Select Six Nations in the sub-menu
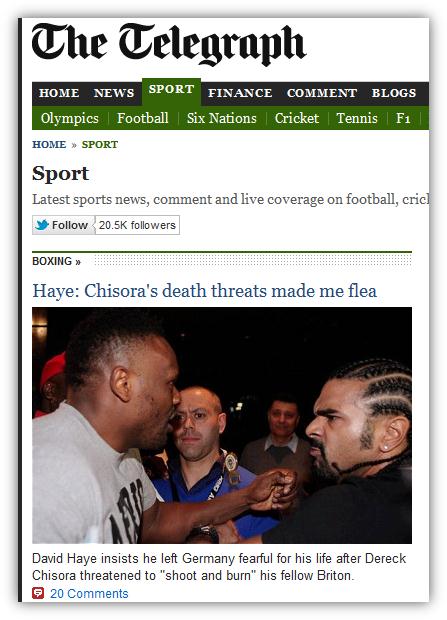447x620 pixels. pyautogui.click(x=222, y=118)
